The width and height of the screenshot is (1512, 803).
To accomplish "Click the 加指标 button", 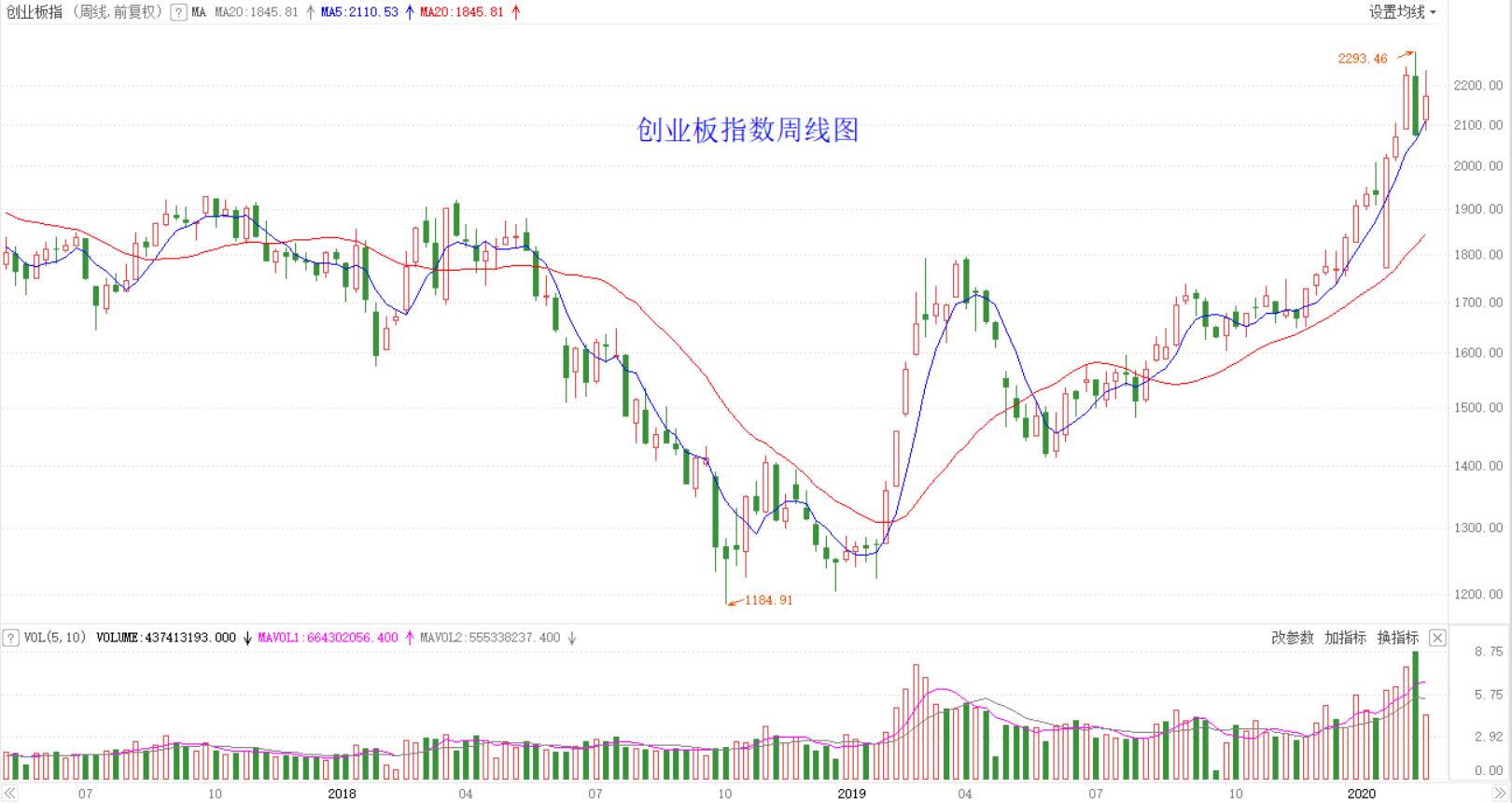I will point(1345,638).
